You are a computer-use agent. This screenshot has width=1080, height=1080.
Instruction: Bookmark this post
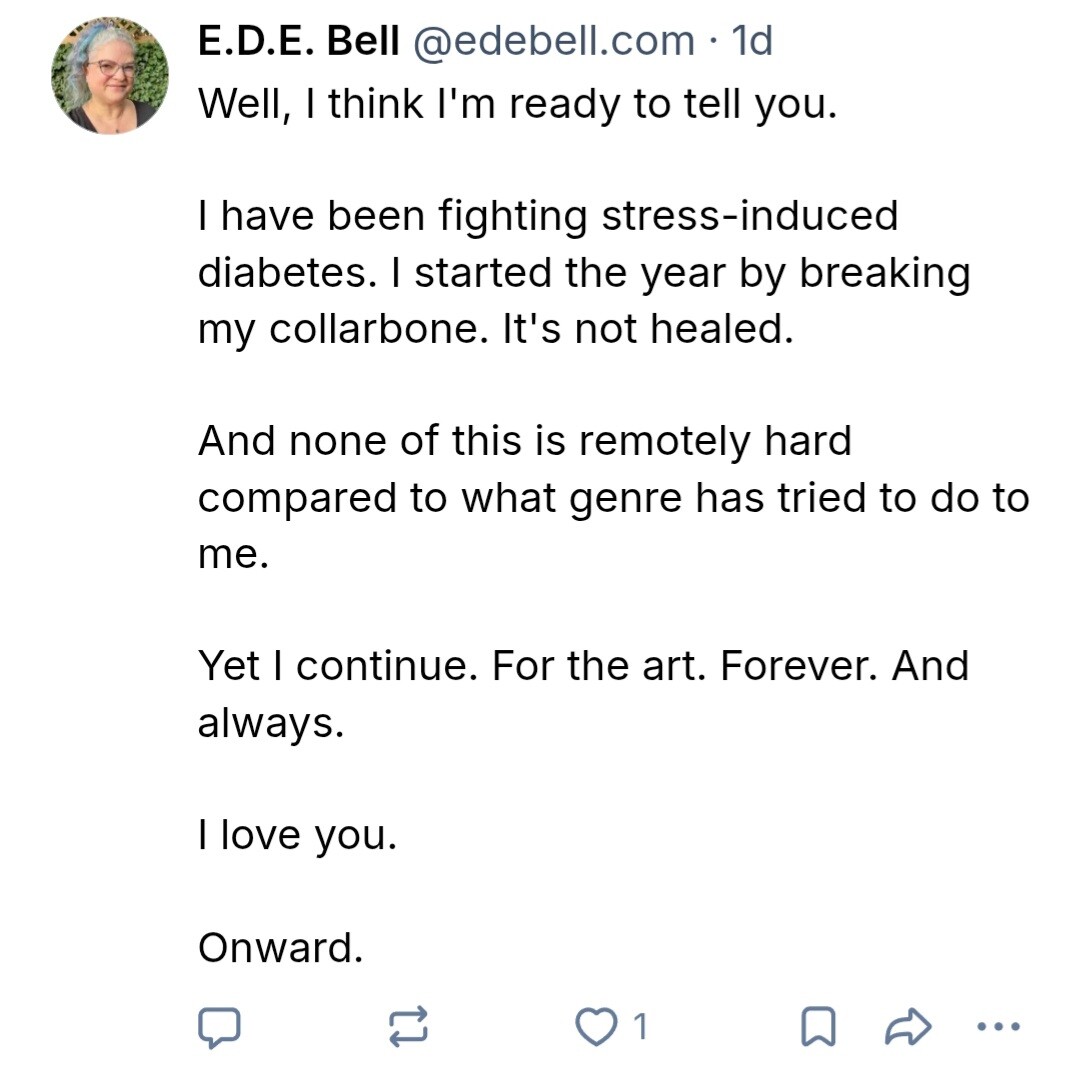[818, 1026]
